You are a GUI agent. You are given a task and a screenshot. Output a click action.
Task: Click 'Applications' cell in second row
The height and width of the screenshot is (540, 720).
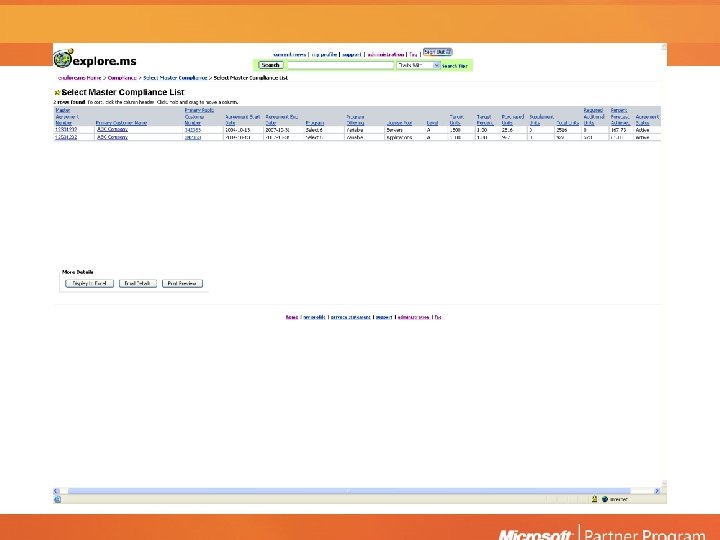point(399,137)
